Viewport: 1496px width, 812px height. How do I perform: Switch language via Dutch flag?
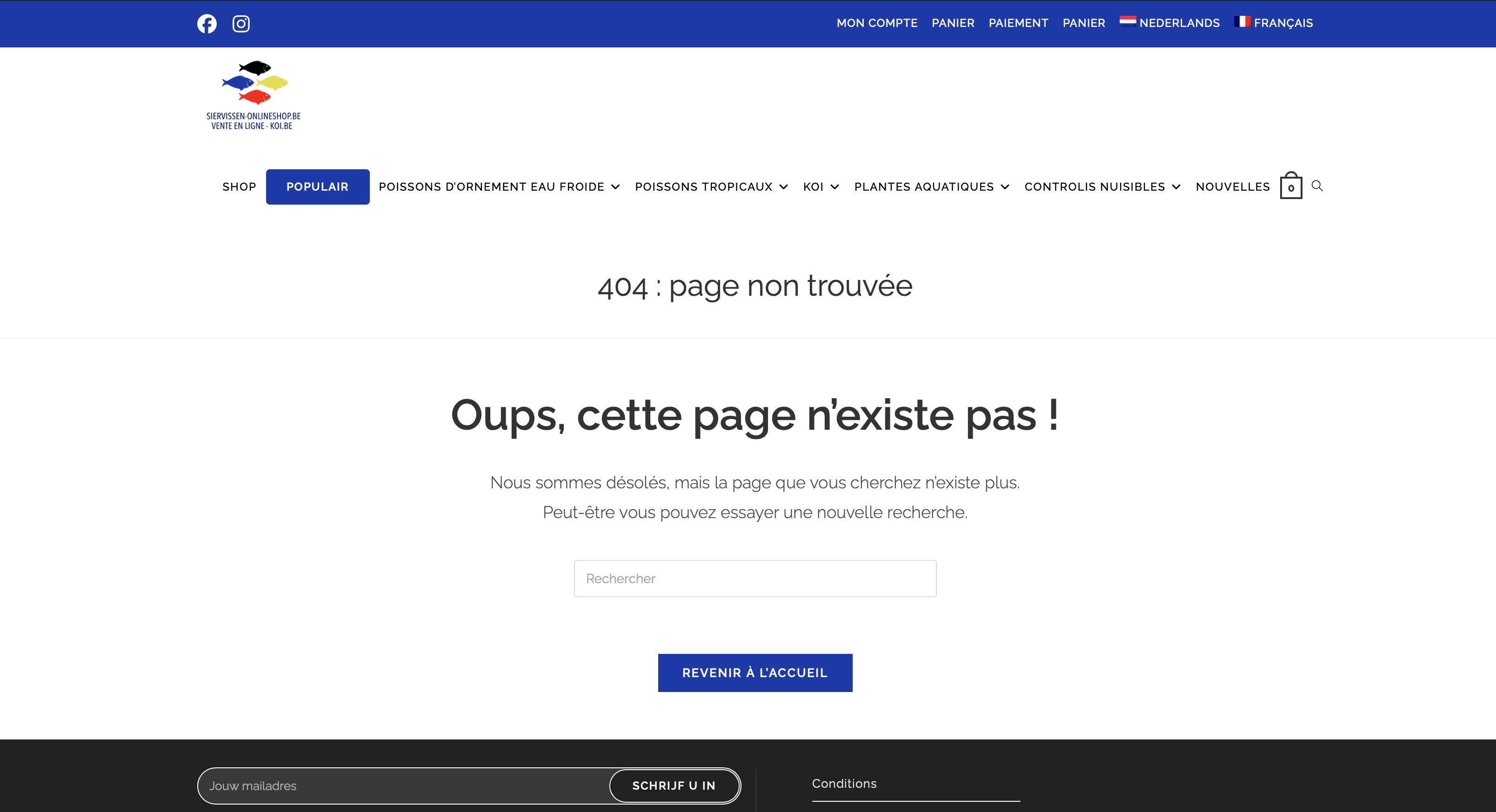[x=1127, y=22]
